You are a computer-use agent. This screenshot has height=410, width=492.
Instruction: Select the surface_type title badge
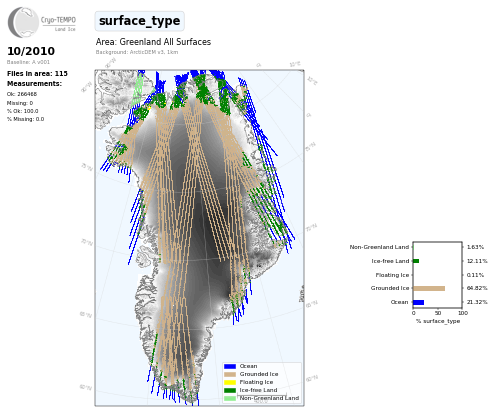[x=139, y=21]
